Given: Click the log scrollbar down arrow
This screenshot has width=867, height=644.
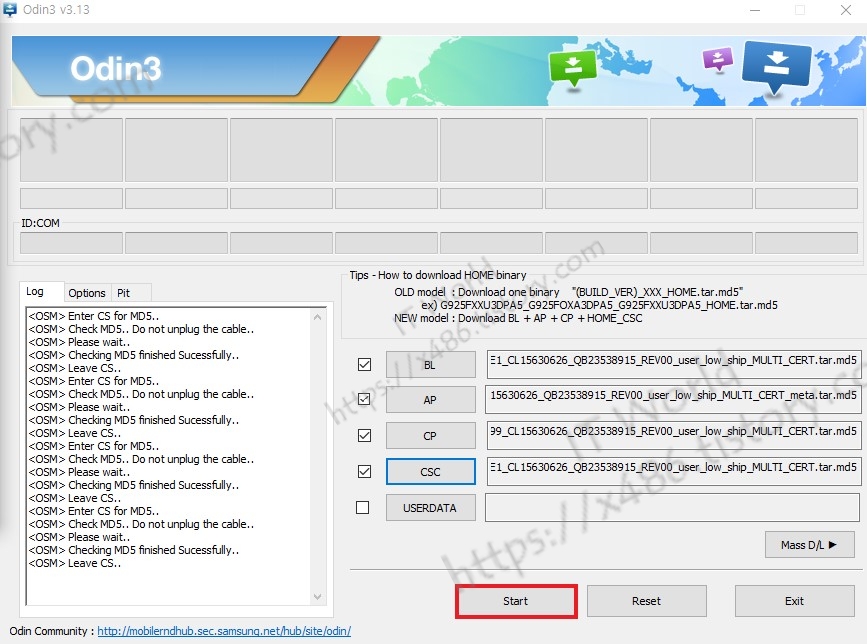Looking at the screenshot, I should tap(317, 596).
